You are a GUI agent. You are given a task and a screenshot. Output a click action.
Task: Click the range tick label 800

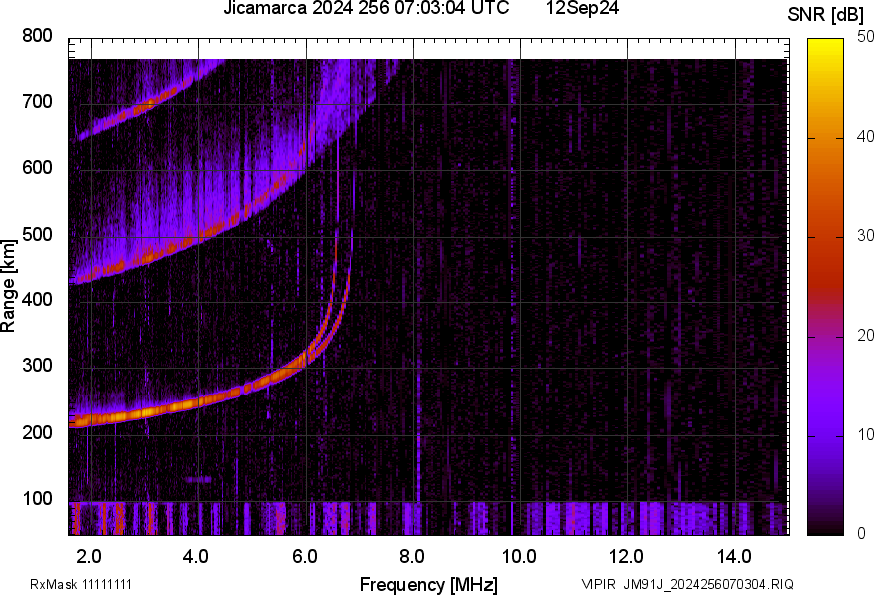tap(37, 36)
